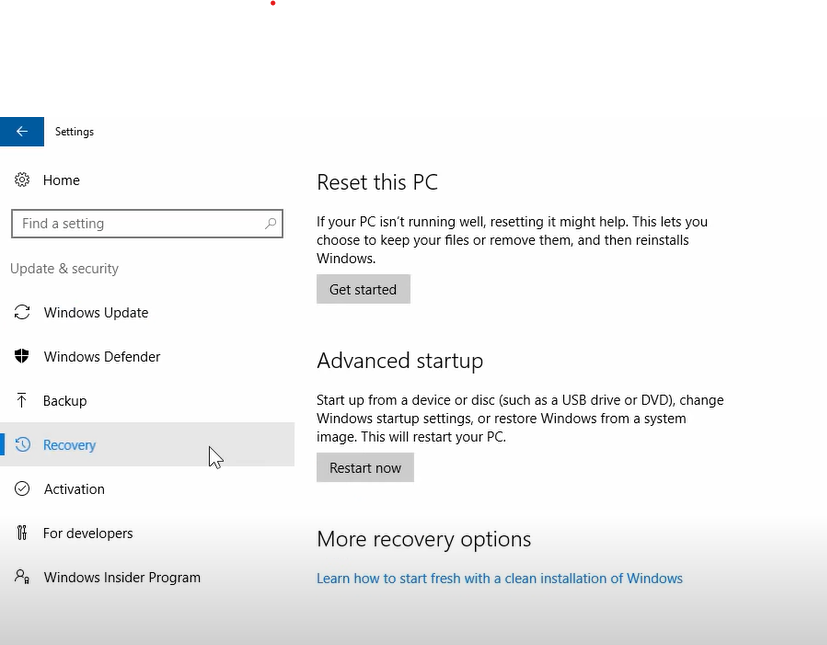The width and height of the screenshot is (827, 645).
Task: Click the Get started button
Action: (363, 289)
